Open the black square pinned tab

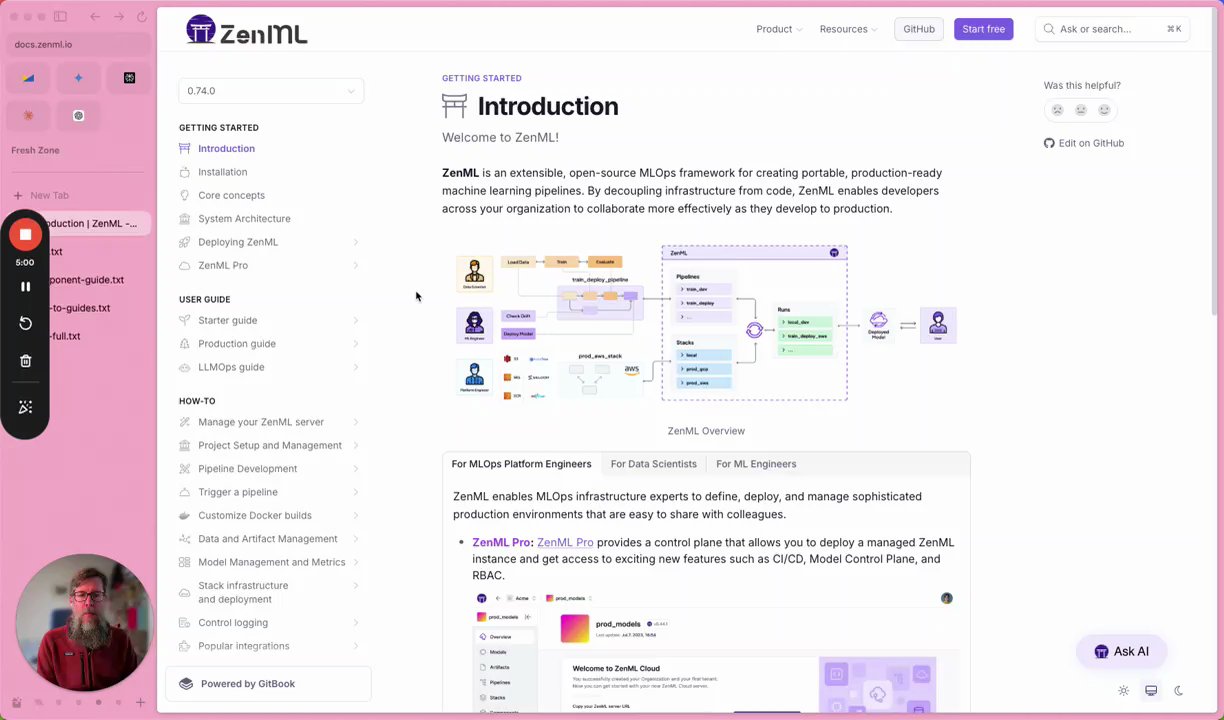(x=129, y=78)
